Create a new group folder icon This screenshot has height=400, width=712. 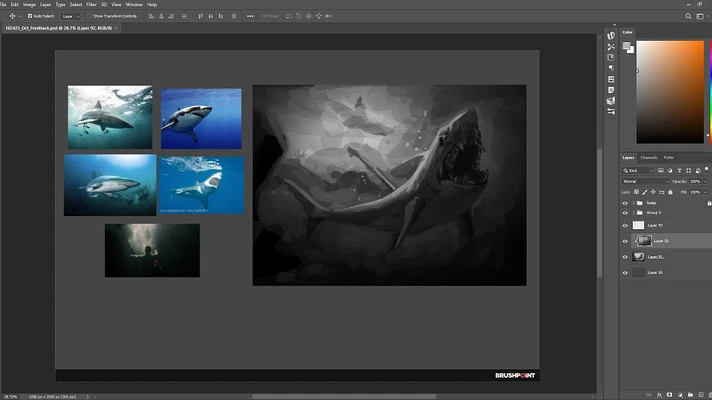690,395
